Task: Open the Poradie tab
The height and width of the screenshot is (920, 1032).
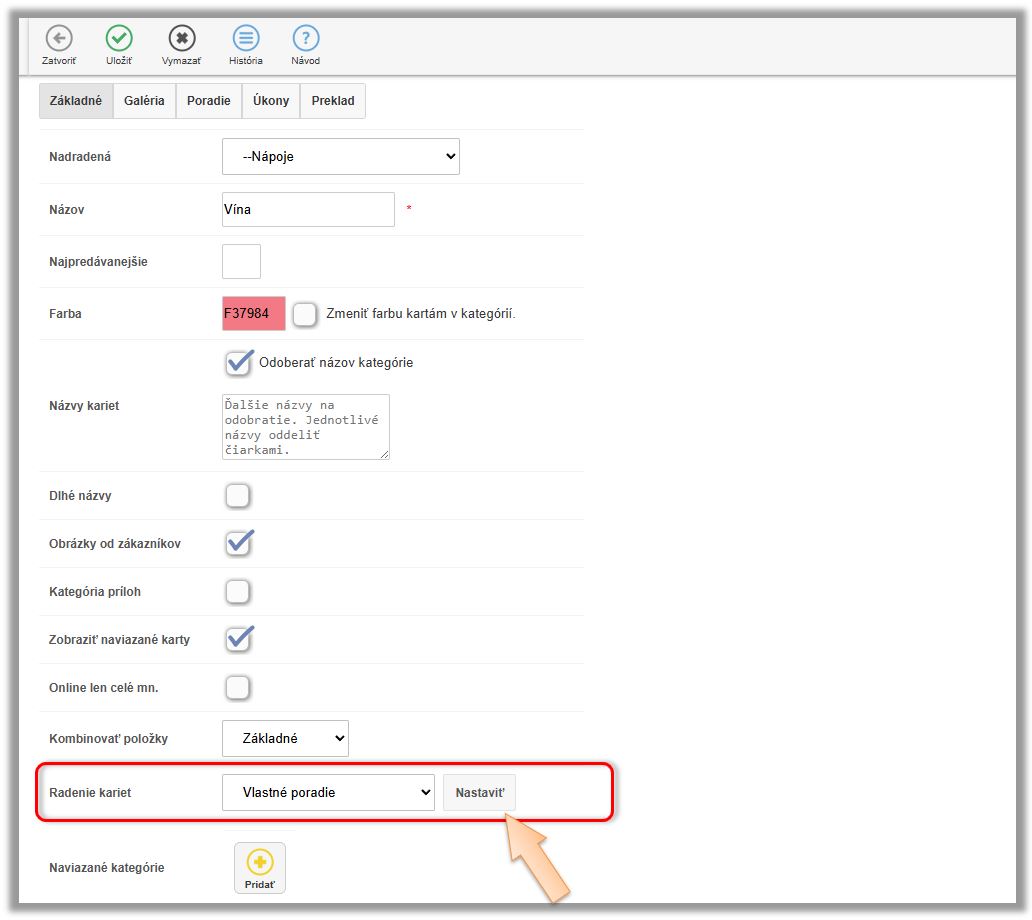Action: pos(208,101)
